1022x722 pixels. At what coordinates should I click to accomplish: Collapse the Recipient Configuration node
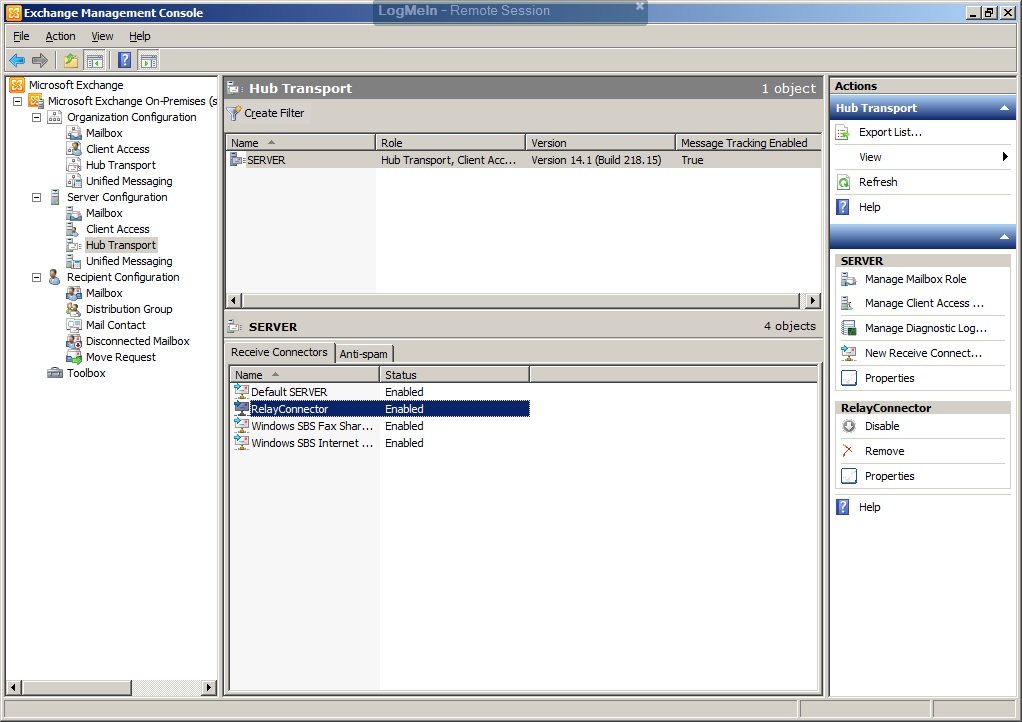coord(36,277)
